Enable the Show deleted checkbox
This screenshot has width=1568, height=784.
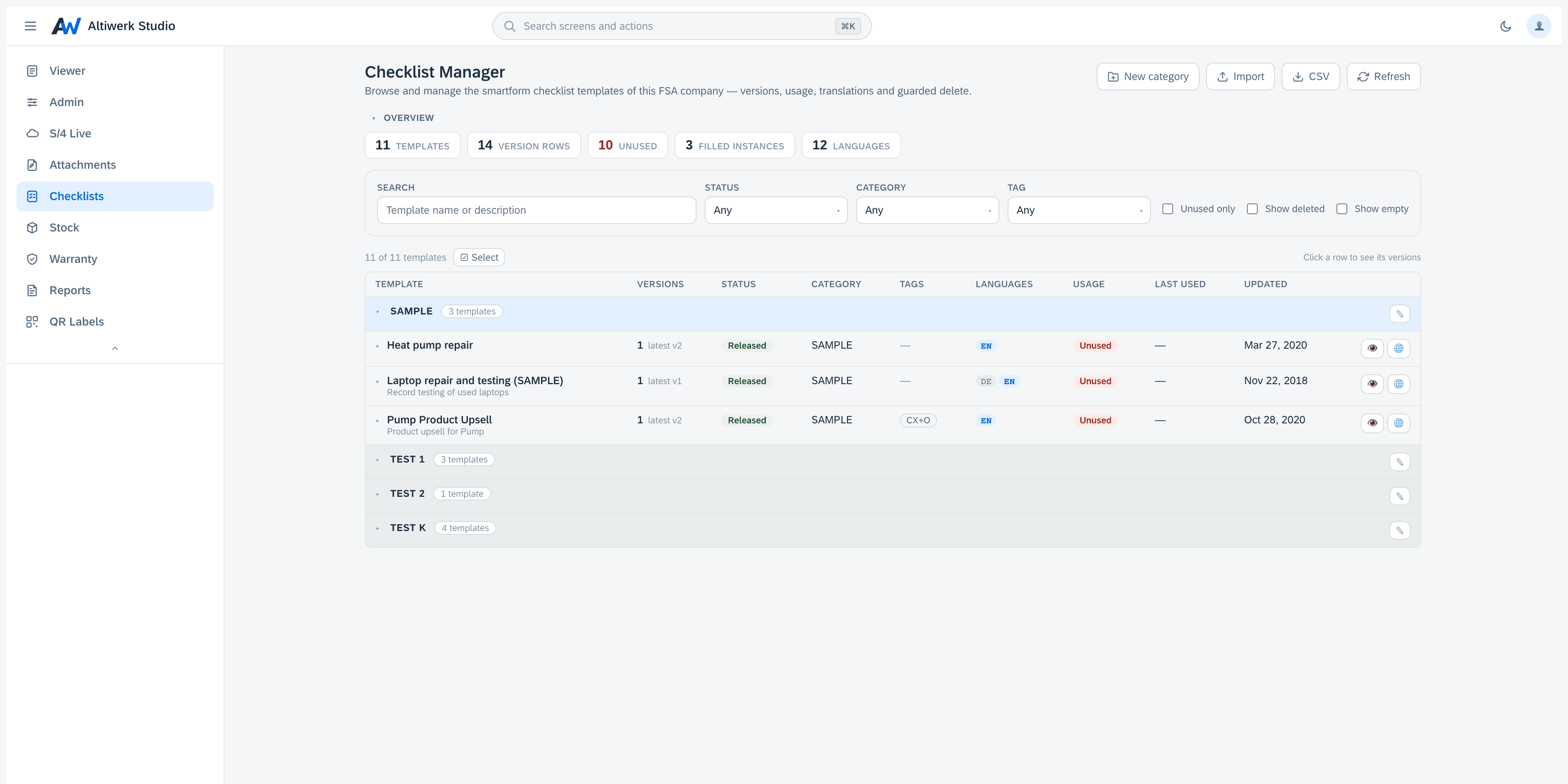(1252, 209)
